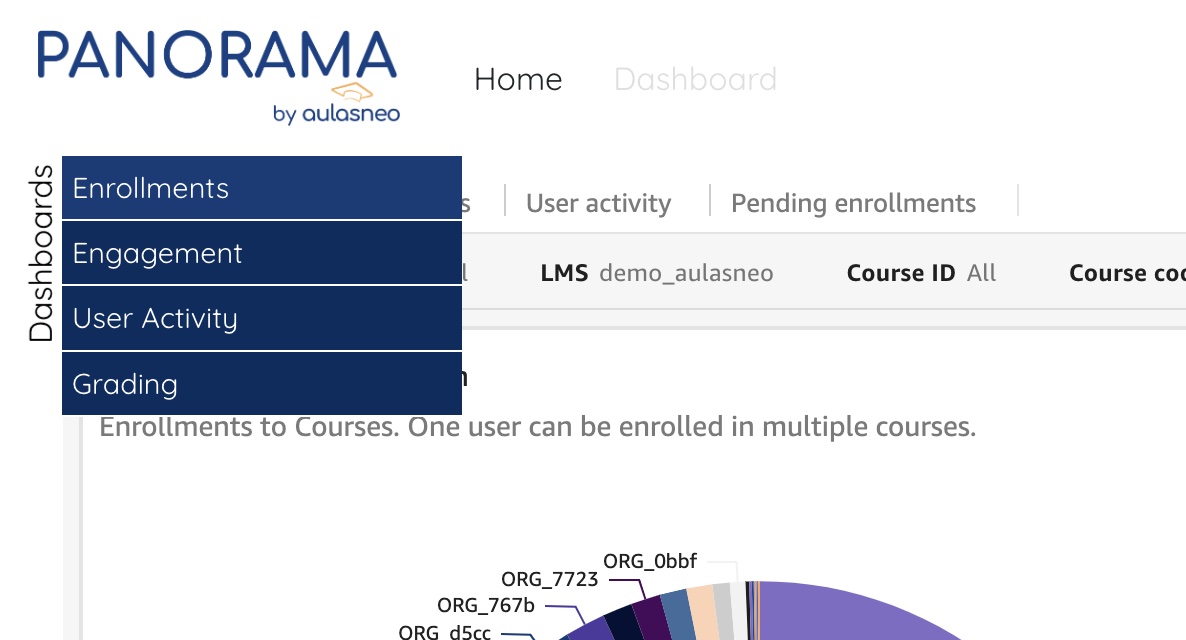Open the LMS demo_aulasneo filter dropdown
1186x640 pixels.
tap(656, 273)
